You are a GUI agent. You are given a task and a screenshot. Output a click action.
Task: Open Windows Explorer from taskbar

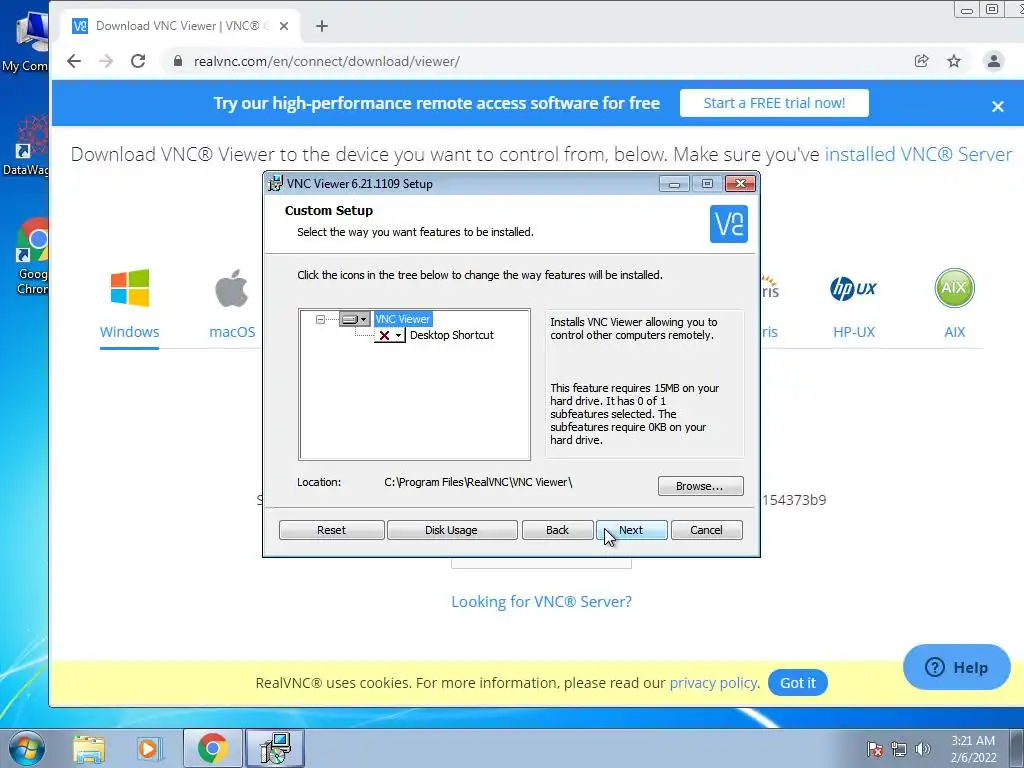click(89, 748)
